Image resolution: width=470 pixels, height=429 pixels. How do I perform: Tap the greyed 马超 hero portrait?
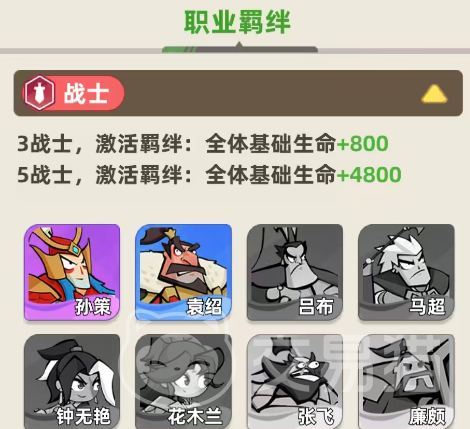click(406, 272)
